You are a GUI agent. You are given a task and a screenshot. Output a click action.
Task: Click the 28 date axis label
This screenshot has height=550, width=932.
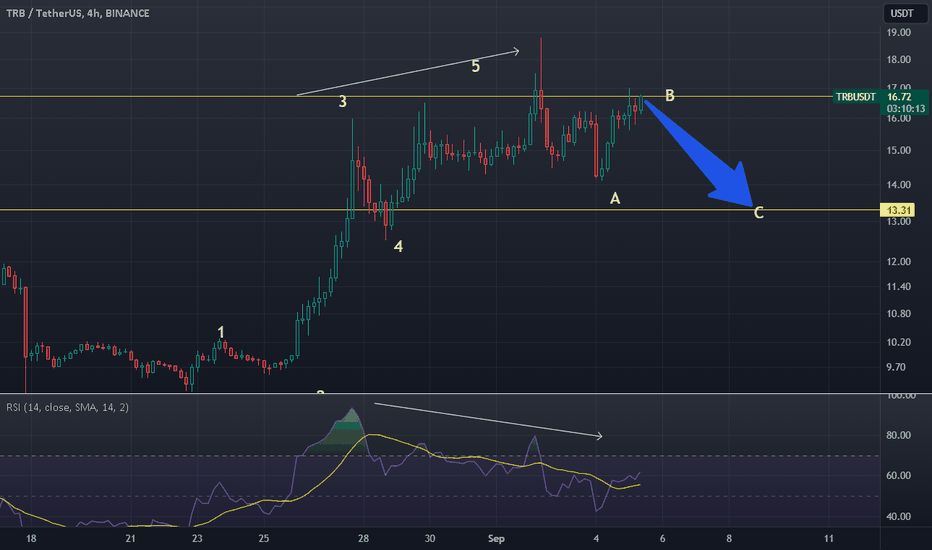pos(363,539)
